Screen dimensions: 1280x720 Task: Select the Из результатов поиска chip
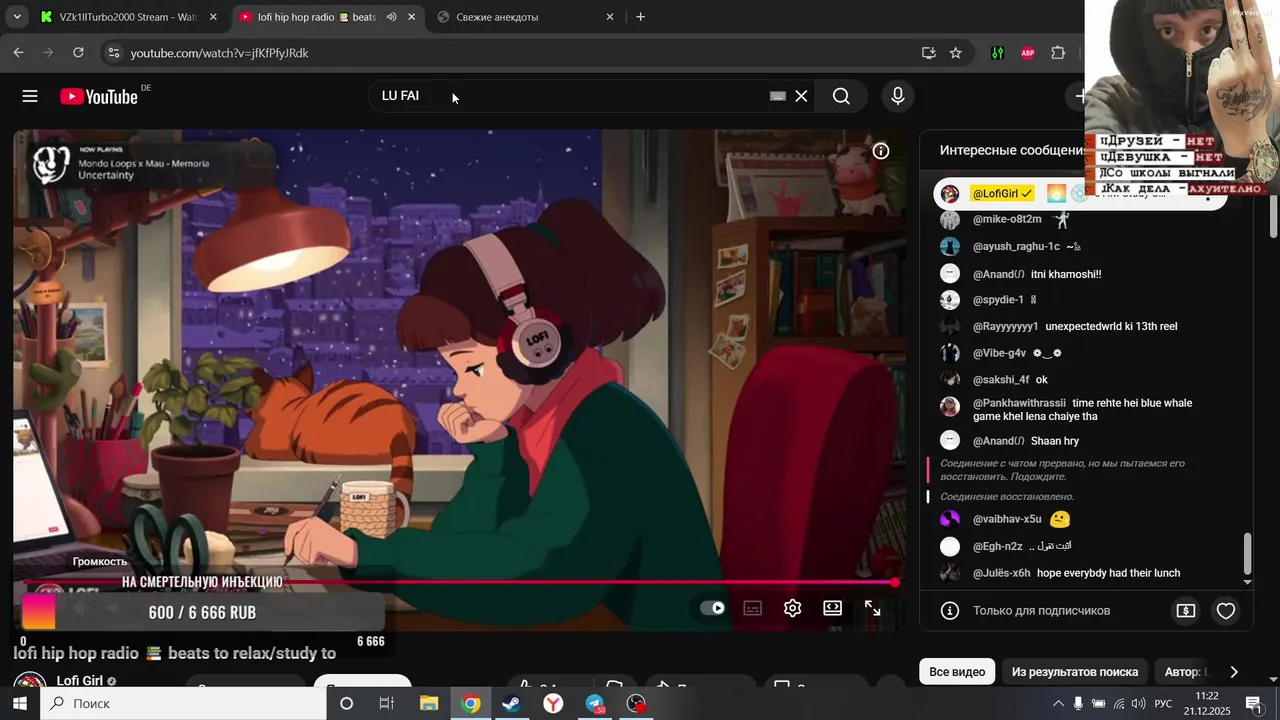(1075, 672)
